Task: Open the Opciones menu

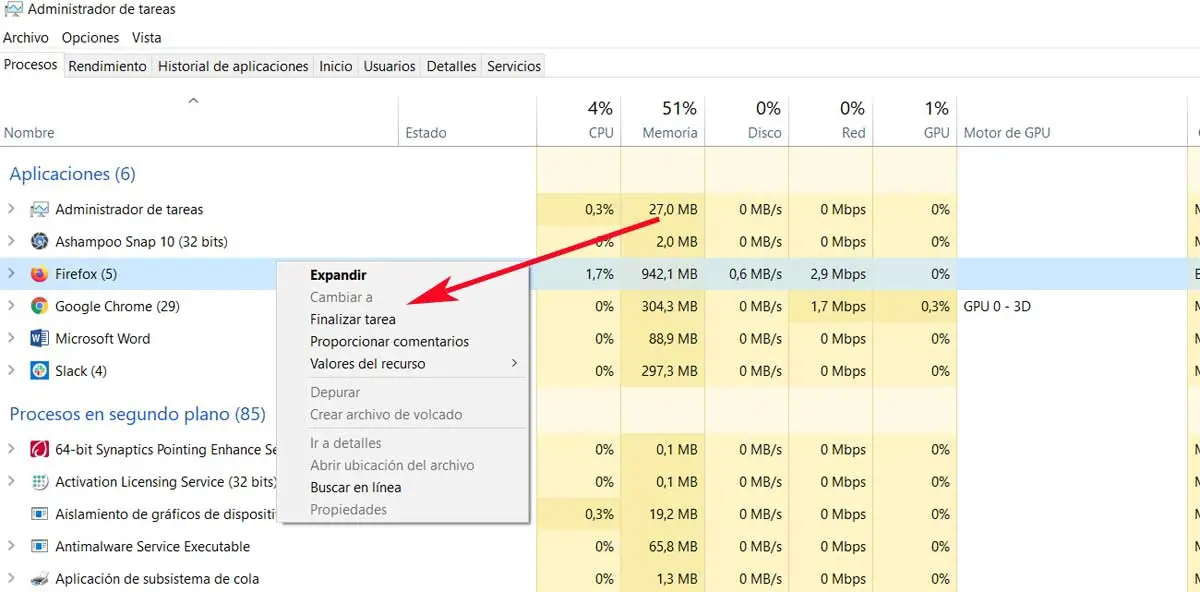Action: [90, 37]
